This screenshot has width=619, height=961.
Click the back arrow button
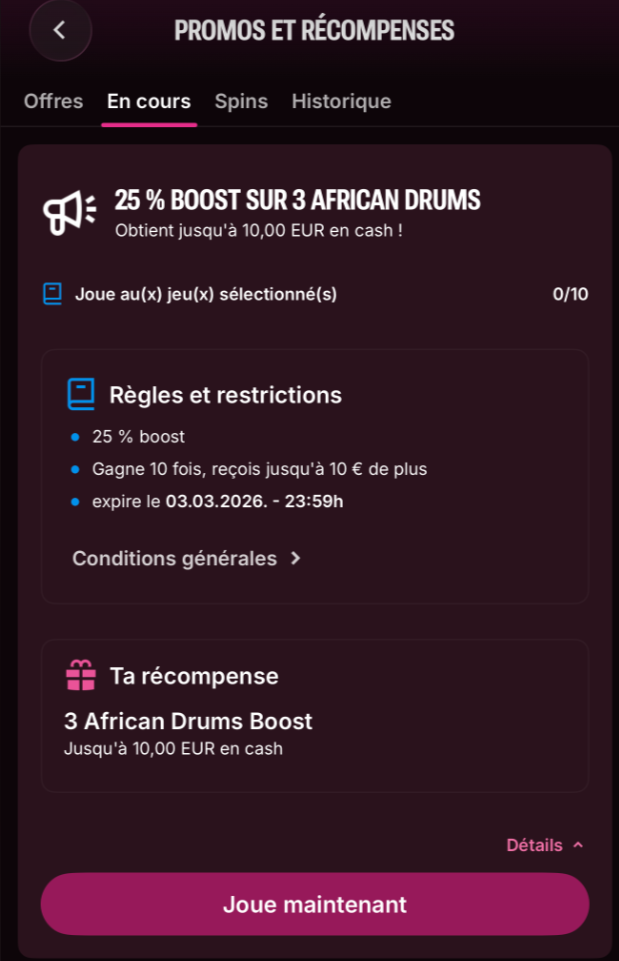(x=60, y=30)
